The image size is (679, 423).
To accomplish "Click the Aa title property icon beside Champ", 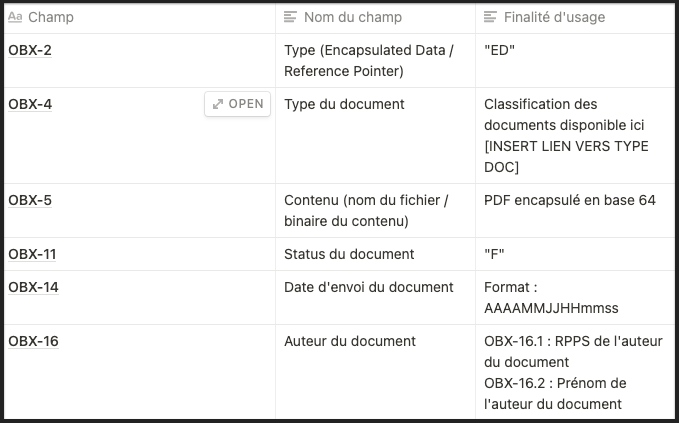I will (x=15, y=17).
